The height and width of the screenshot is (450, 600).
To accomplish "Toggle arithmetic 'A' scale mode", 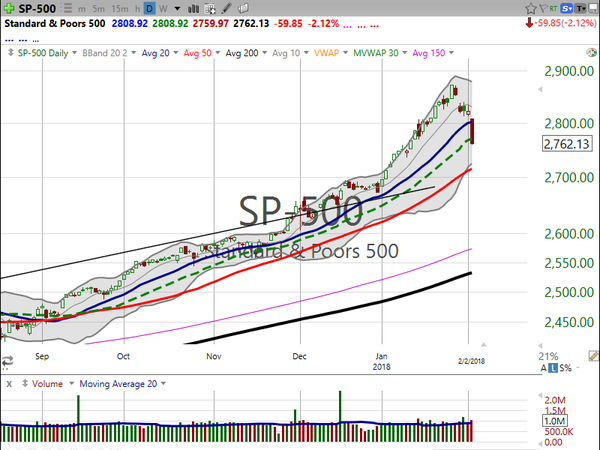I will coord(544,368).
